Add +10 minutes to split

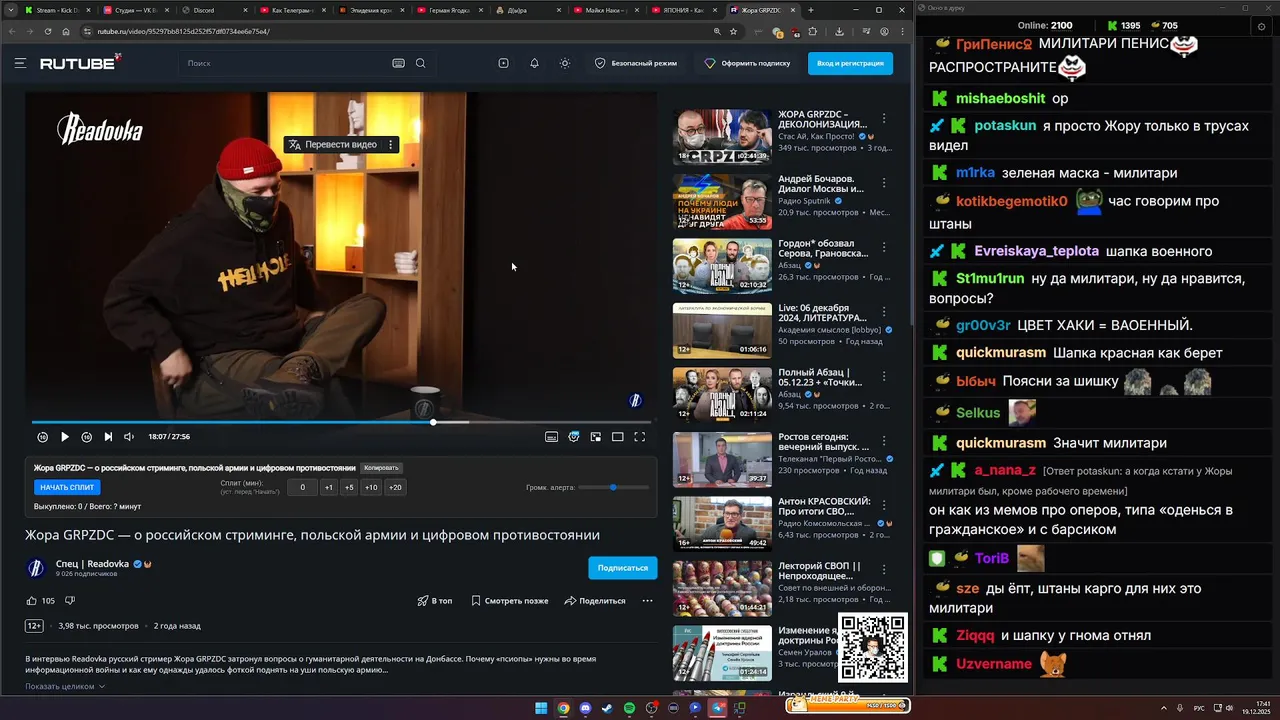pyautogui.click(x=371, y=487)
